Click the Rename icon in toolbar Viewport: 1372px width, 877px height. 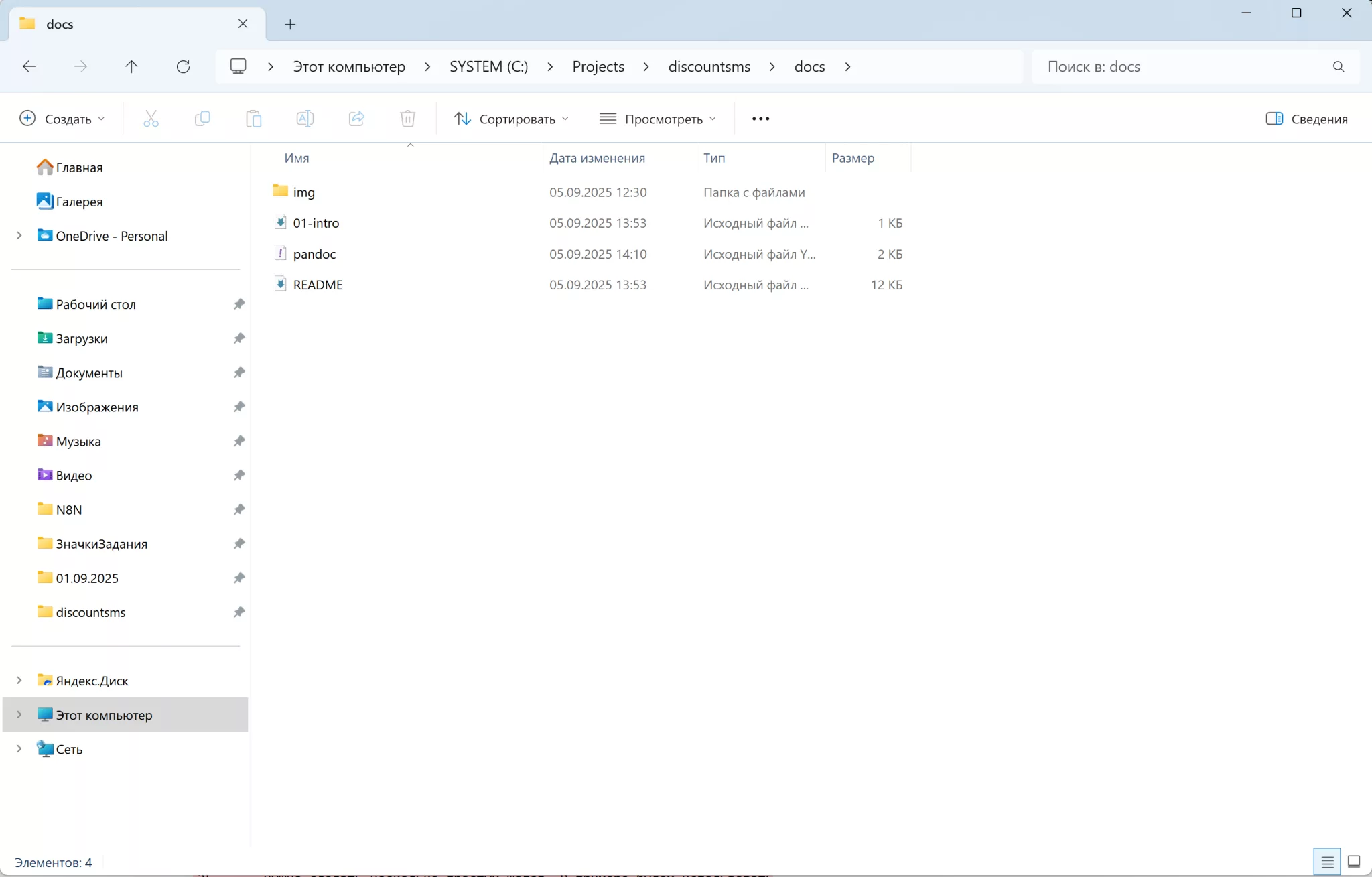(305, 119)
